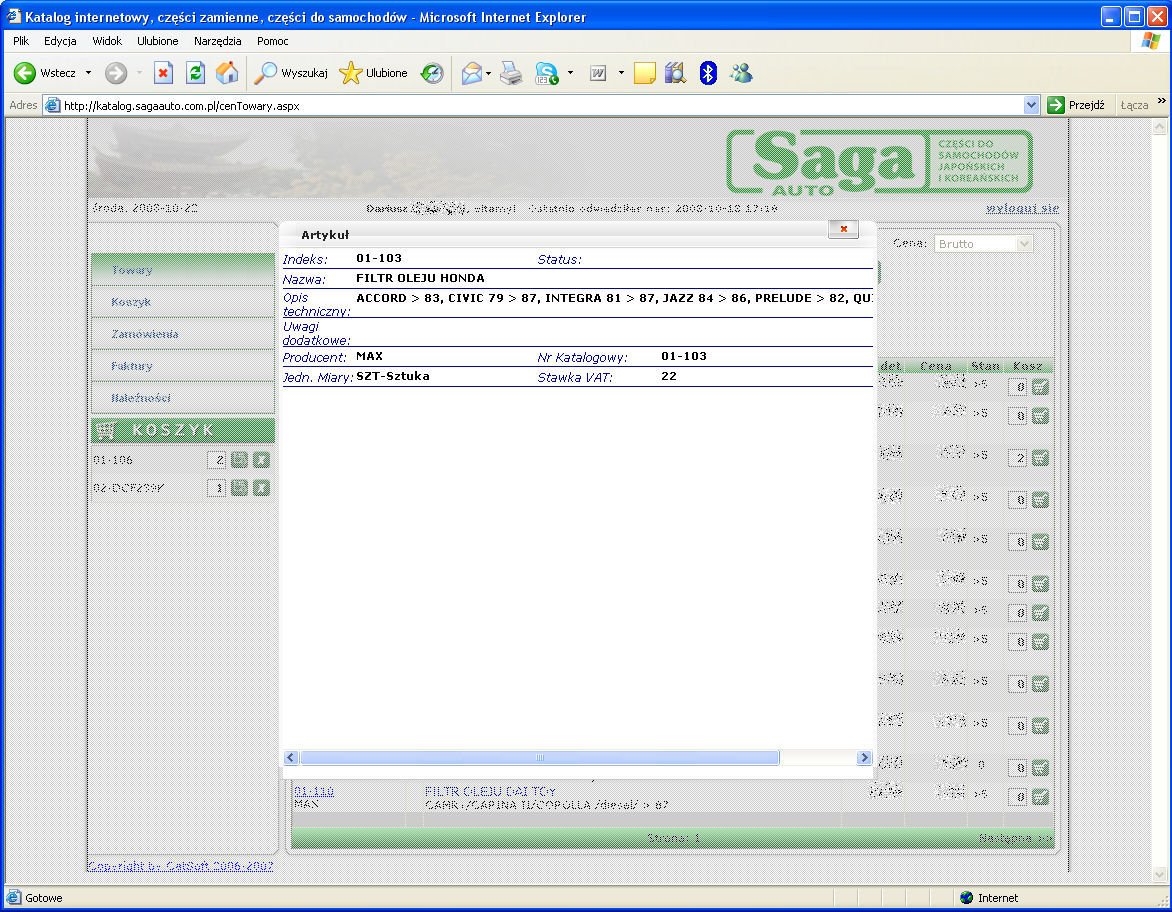
Task: Open the Messenger people icon
Action: (x=741, y=73)
